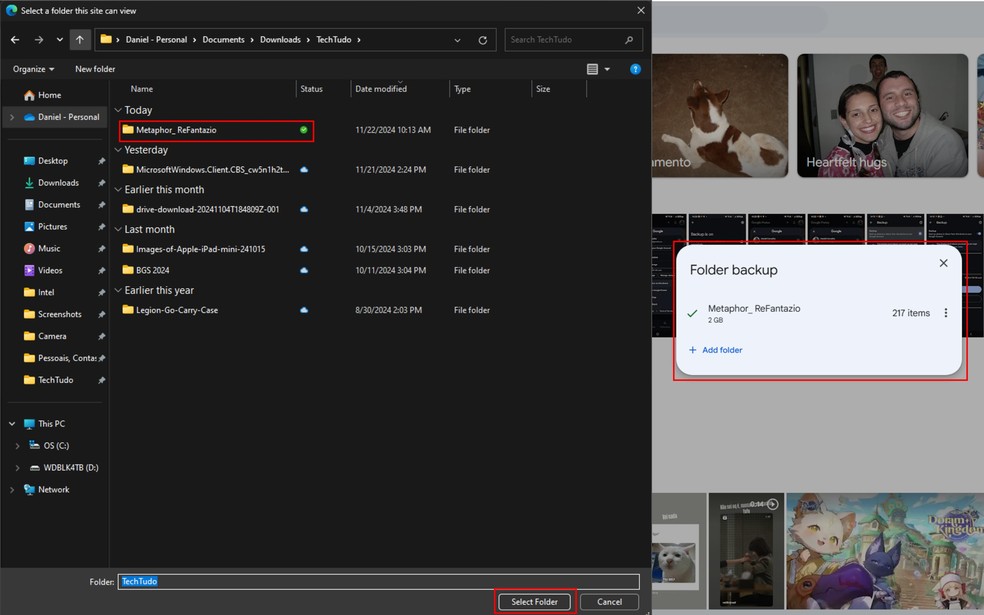Select the Metaphor_ ReFantazio folder
This screenshot has height=615, width=984.
[176, 130]
